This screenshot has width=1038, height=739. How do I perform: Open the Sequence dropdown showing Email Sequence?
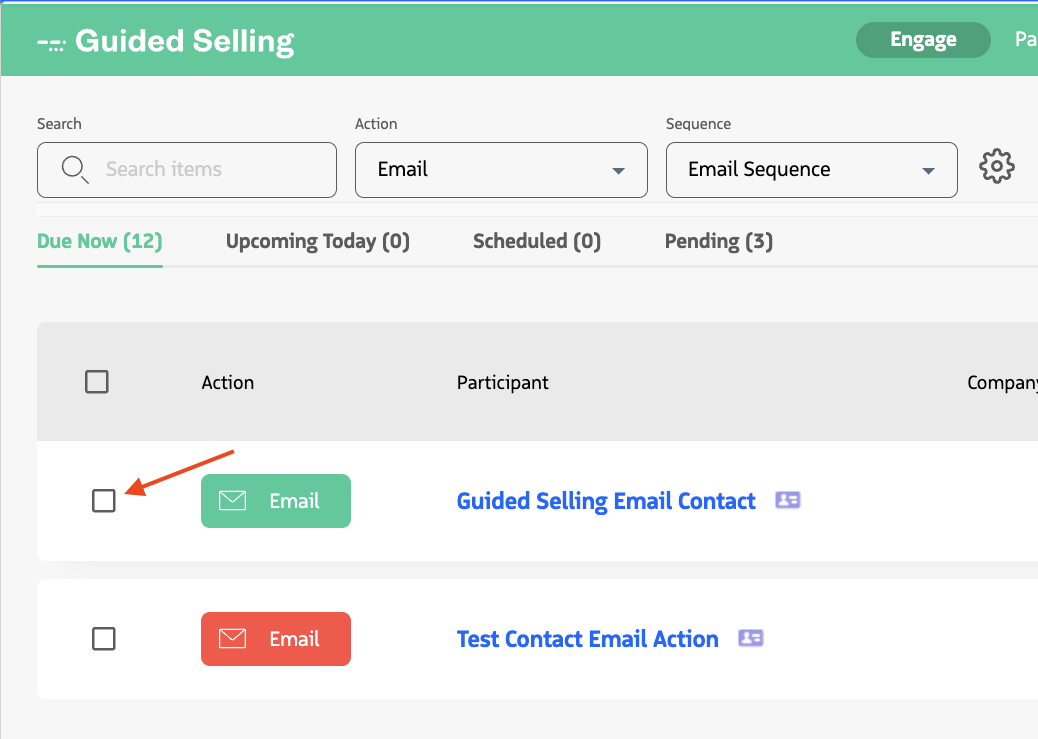pyautogui.click(x=811, y=170)
